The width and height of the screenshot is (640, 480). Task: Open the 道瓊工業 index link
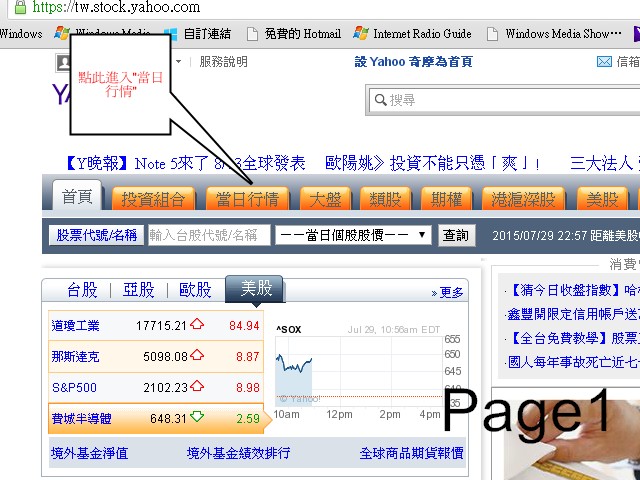[76, 325]
